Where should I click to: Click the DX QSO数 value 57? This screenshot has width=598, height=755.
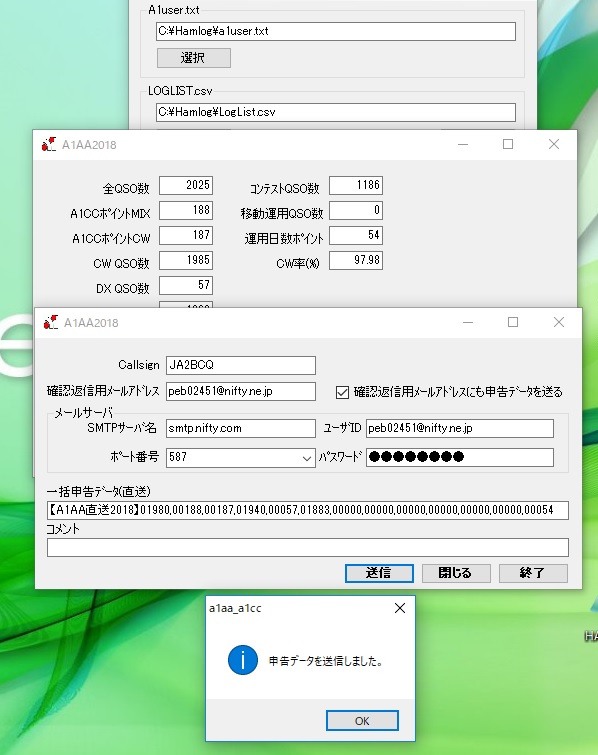186,286
